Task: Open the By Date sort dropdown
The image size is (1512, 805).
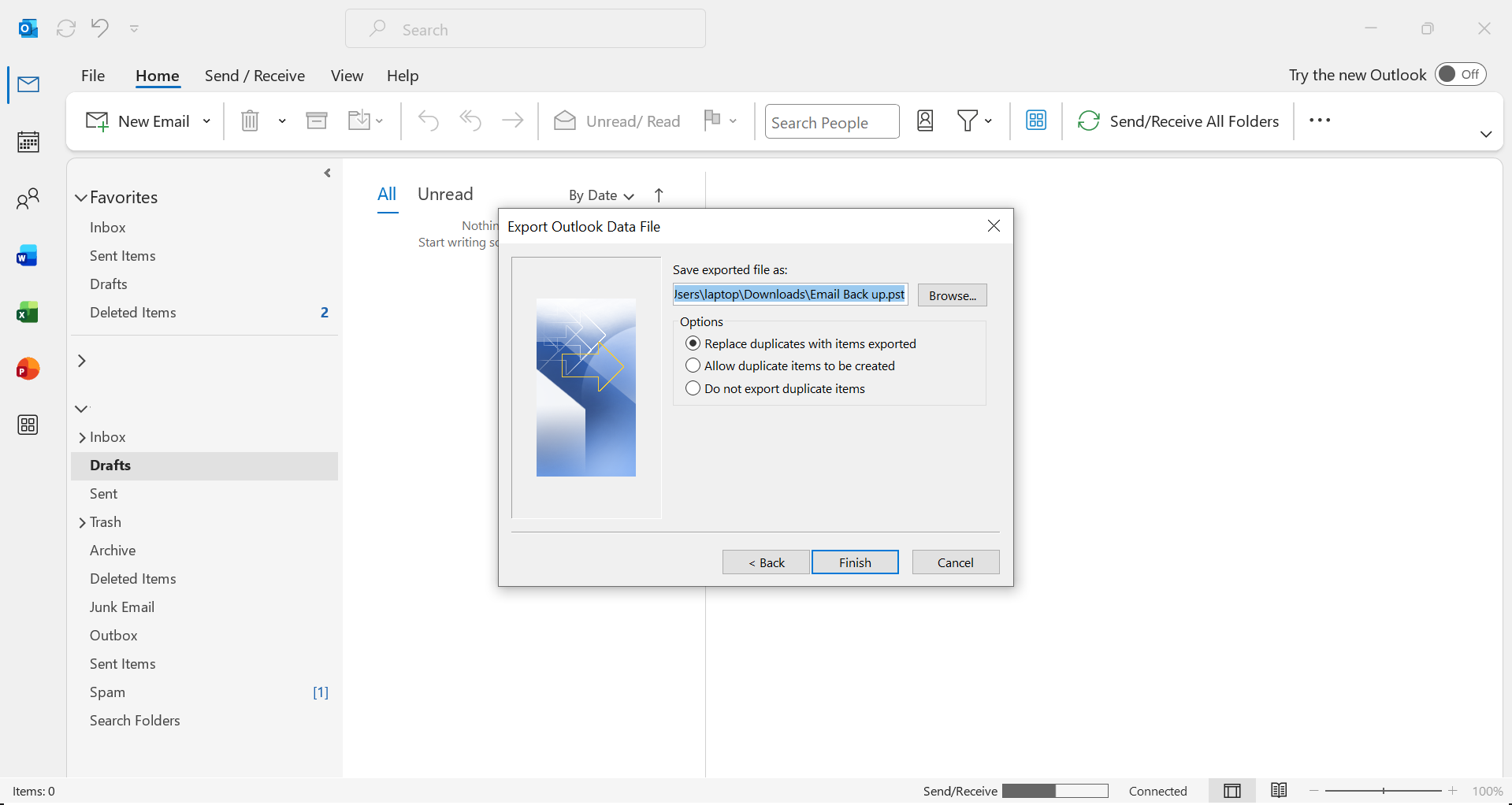Action: [601, 195]
